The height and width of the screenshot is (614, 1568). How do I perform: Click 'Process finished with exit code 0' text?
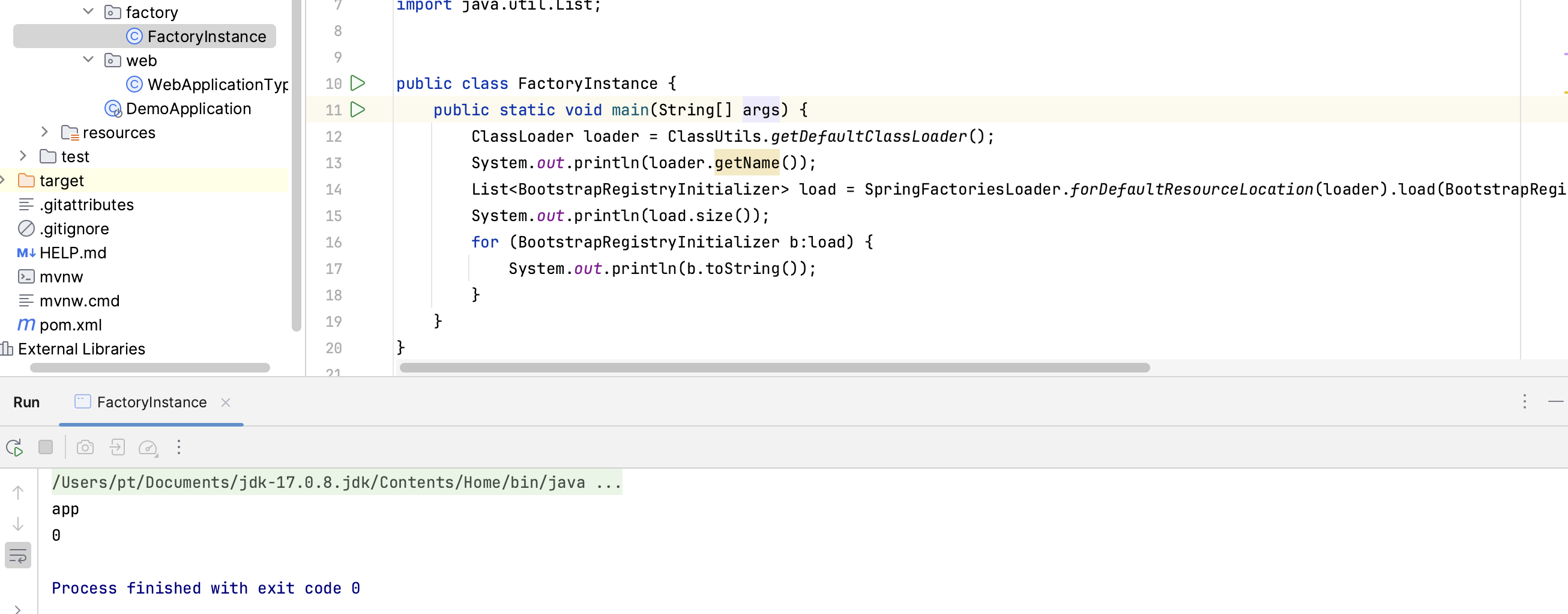(x=206, y=588)
